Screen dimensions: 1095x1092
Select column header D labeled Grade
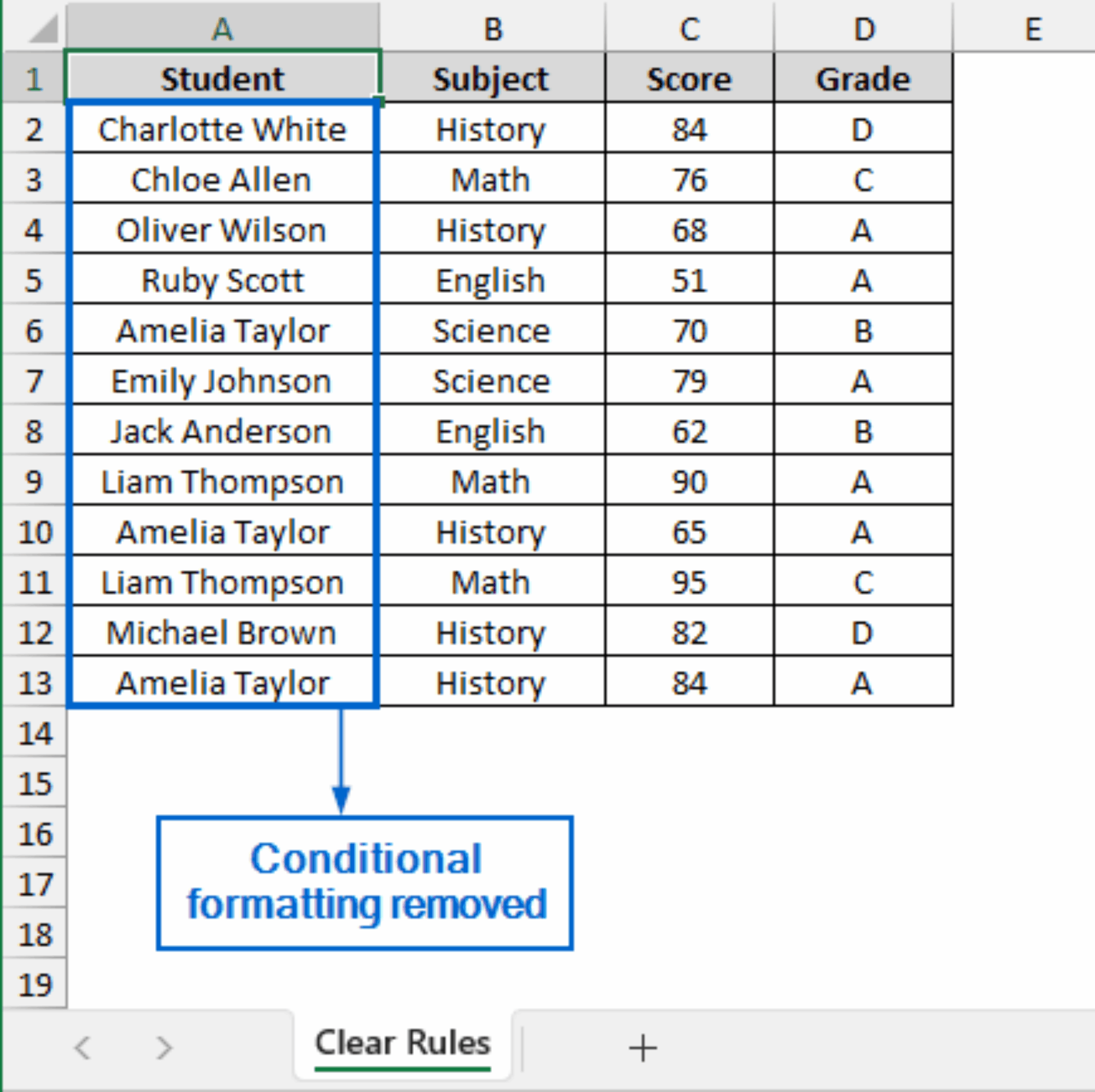pyautogui.click(x=862, y=27)
